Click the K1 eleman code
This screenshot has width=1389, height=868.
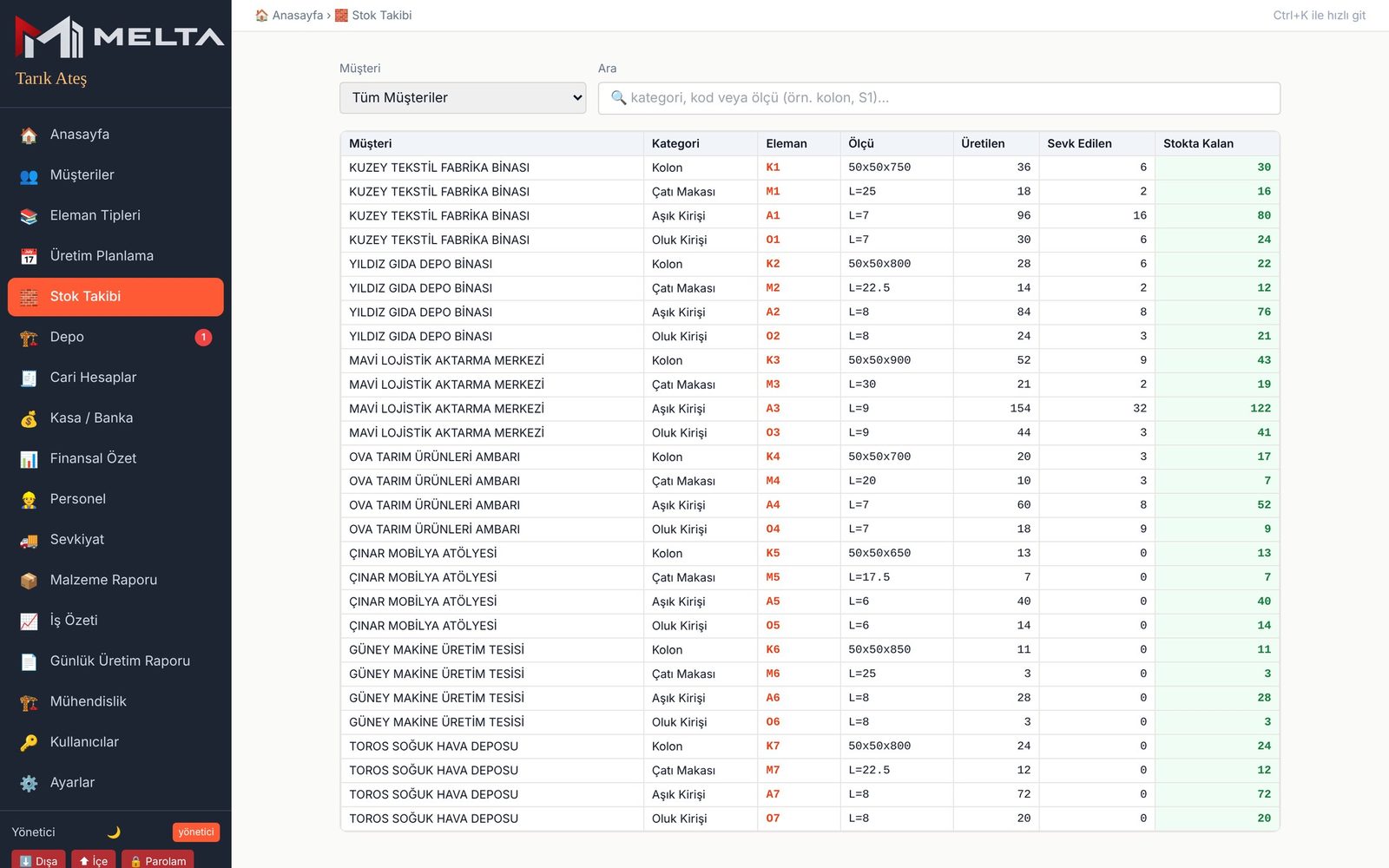773,168
